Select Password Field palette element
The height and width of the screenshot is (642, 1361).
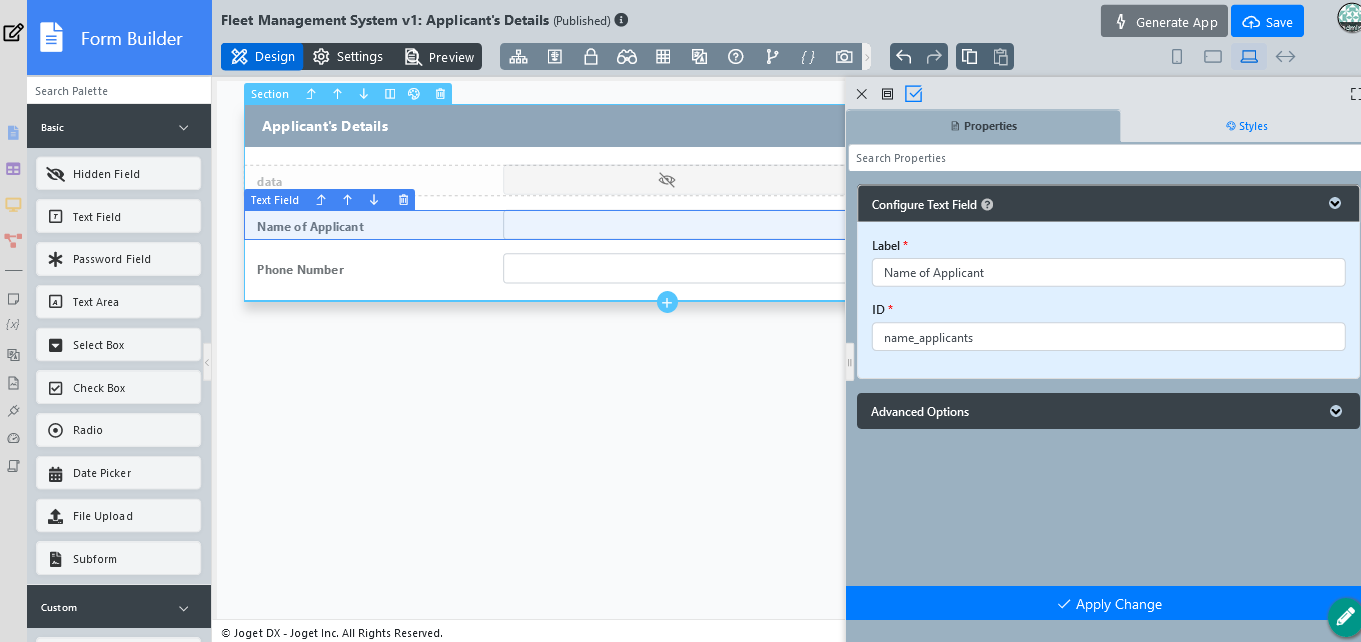coord(118,259)
